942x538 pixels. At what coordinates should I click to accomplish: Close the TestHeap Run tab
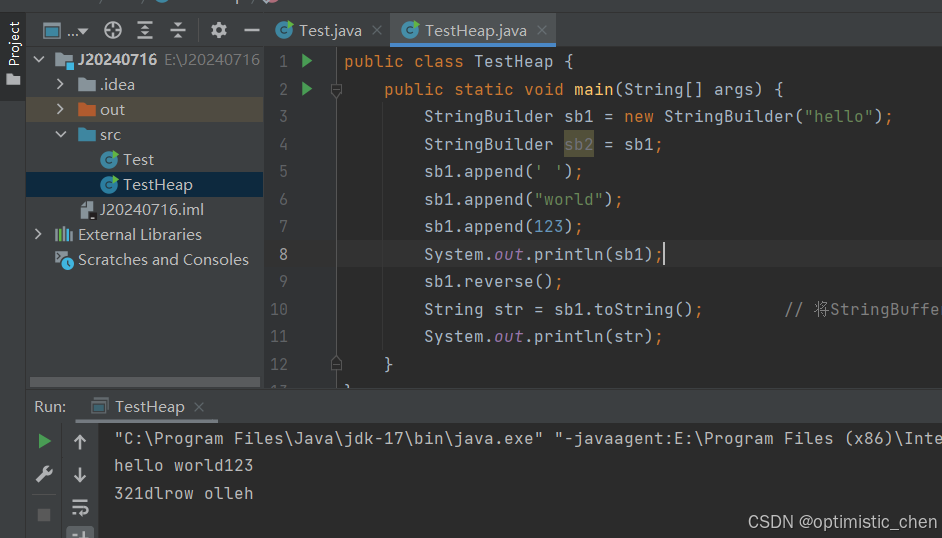click(x=199, y=407)
